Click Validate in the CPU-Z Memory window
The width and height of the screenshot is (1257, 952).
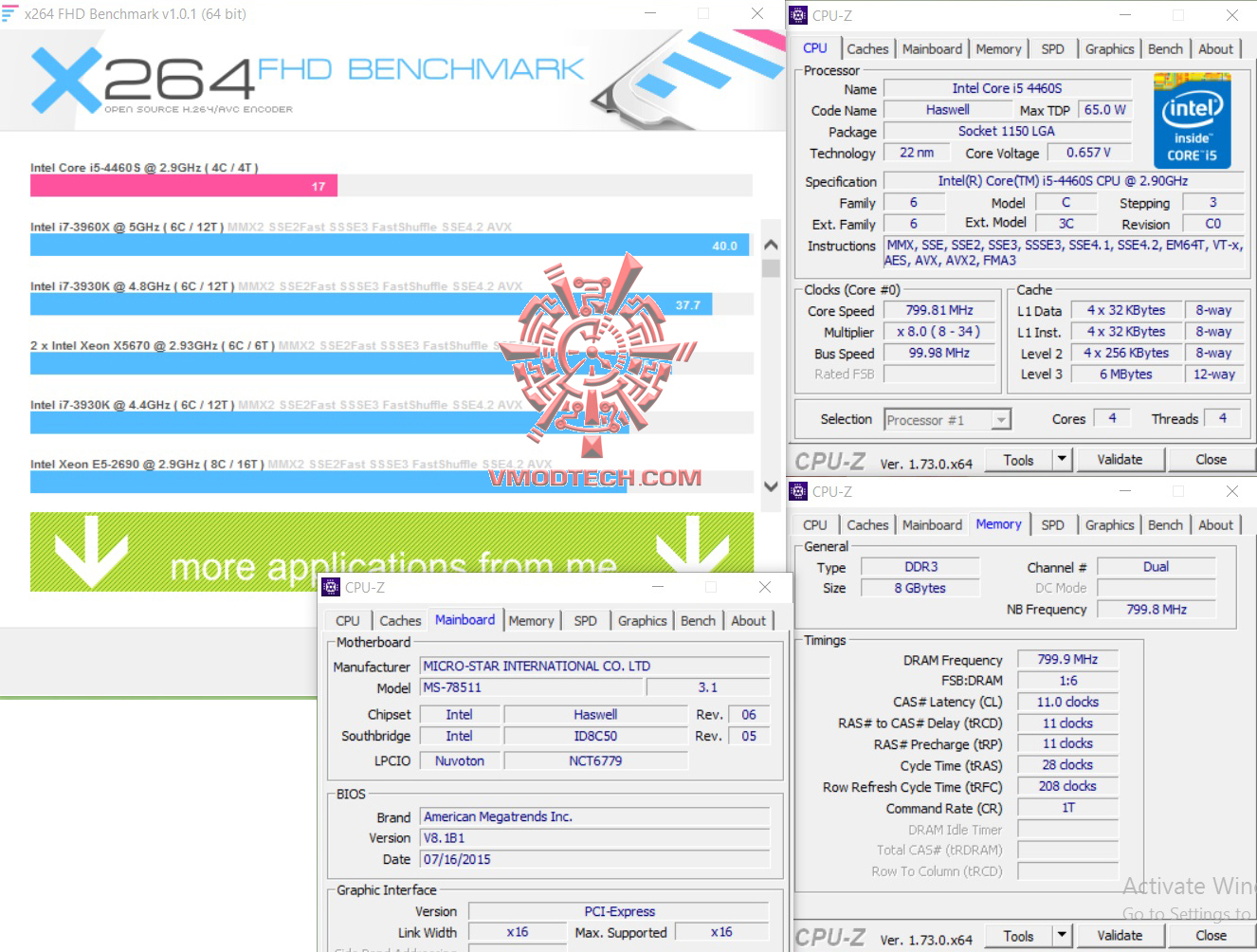[1120, 936]
